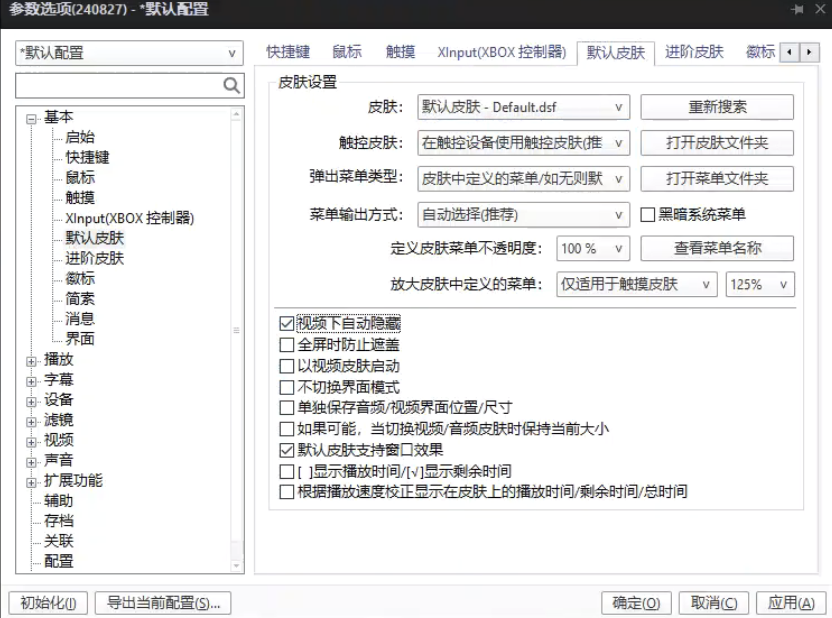The height and width of the screenshot is (618, 832).
Task: Check 不切换界面模式 box
Action: tap(287, 387)
